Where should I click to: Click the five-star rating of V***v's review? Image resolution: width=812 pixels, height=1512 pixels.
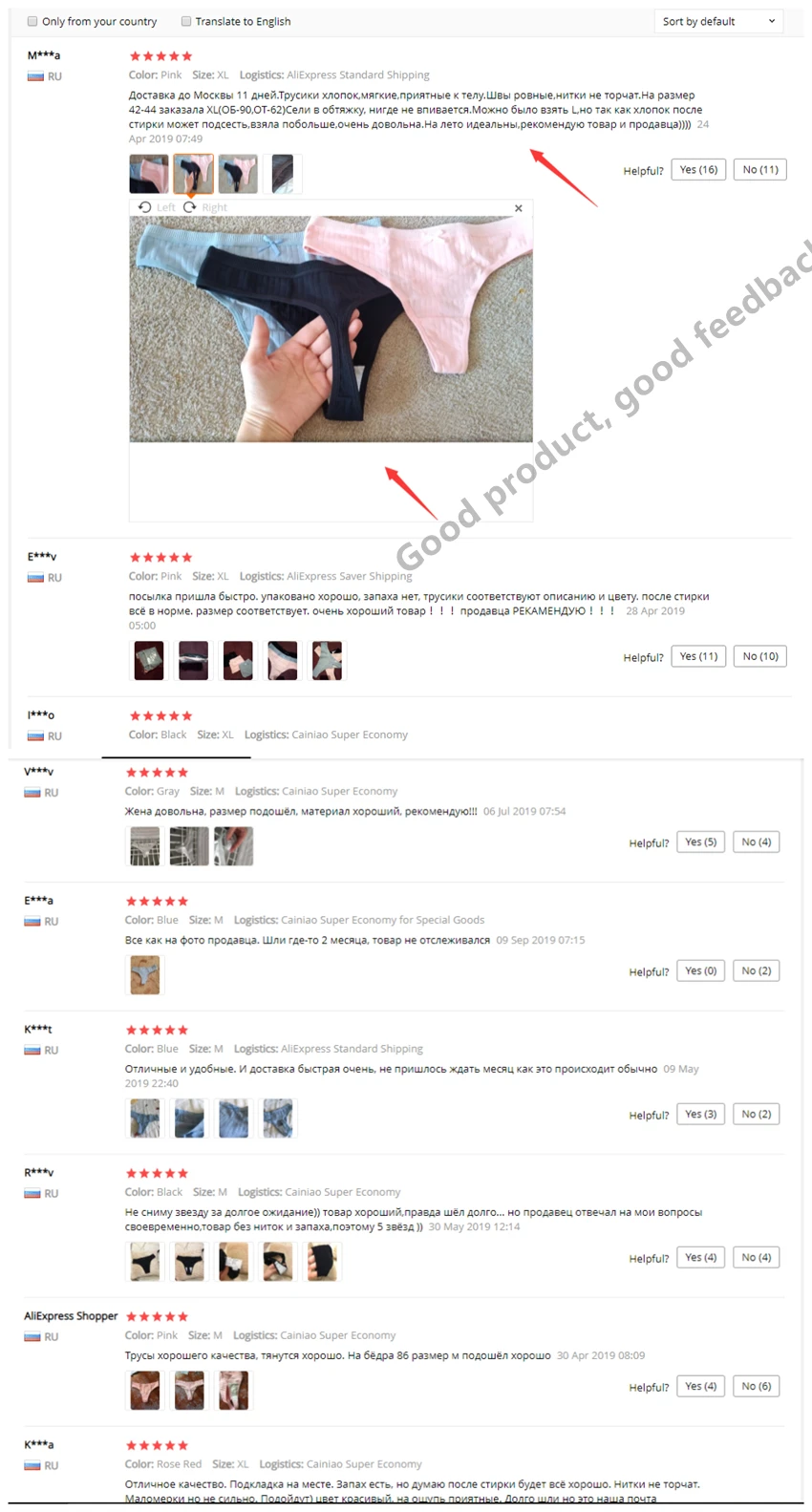157,772
